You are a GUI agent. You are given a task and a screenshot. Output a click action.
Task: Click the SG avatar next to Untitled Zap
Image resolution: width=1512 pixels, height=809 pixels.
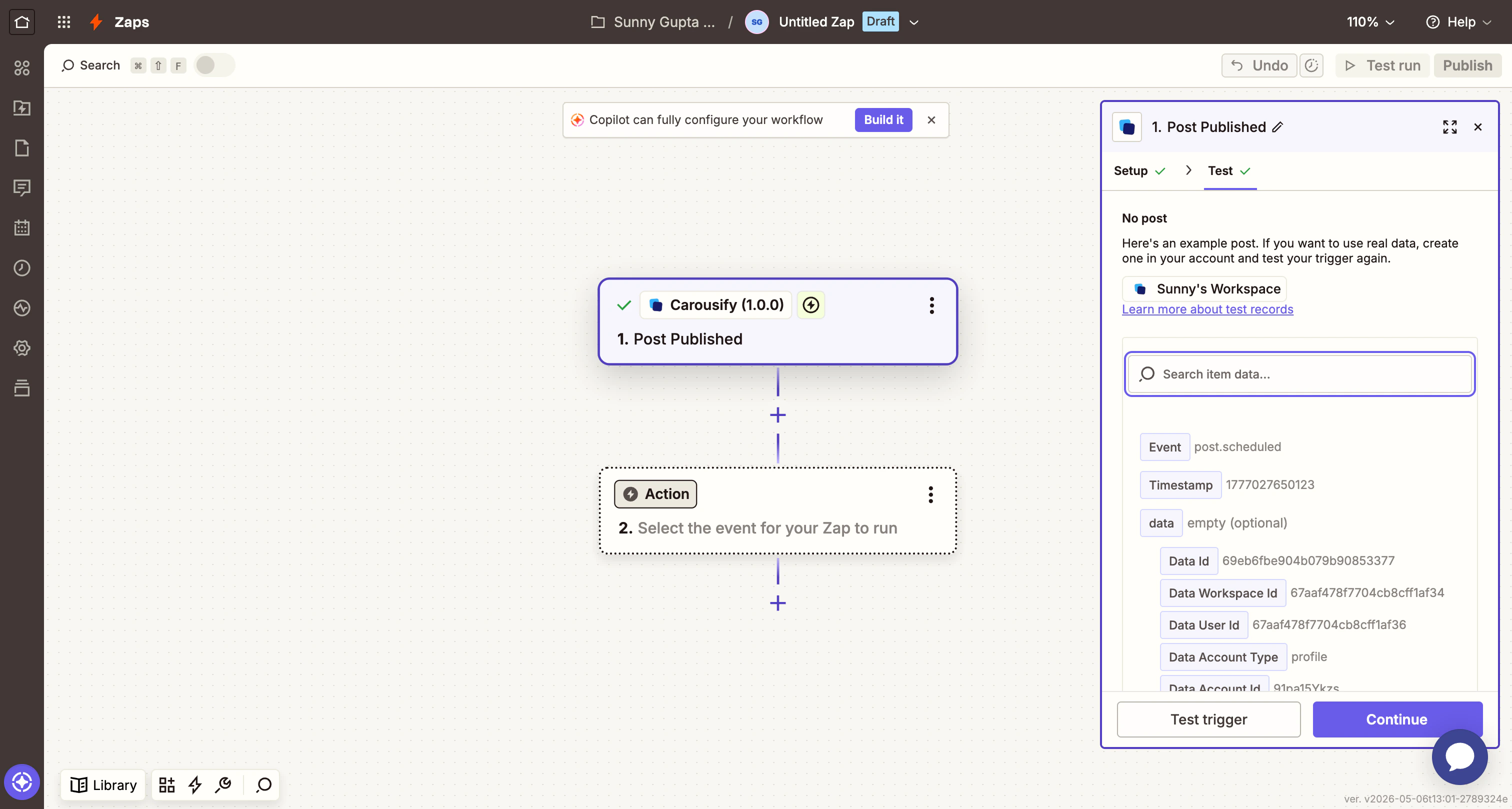coord(756,21)
